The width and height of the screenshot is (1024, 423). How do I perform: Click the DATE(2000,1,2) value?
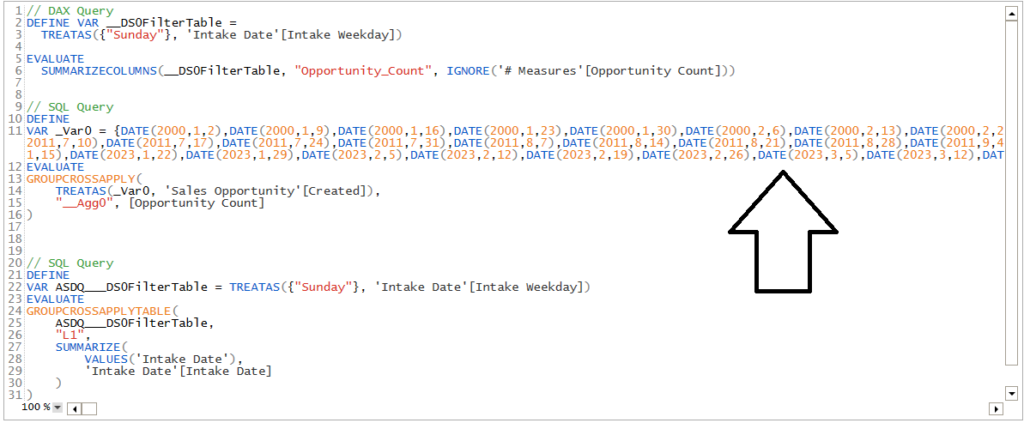pos(172,131)
